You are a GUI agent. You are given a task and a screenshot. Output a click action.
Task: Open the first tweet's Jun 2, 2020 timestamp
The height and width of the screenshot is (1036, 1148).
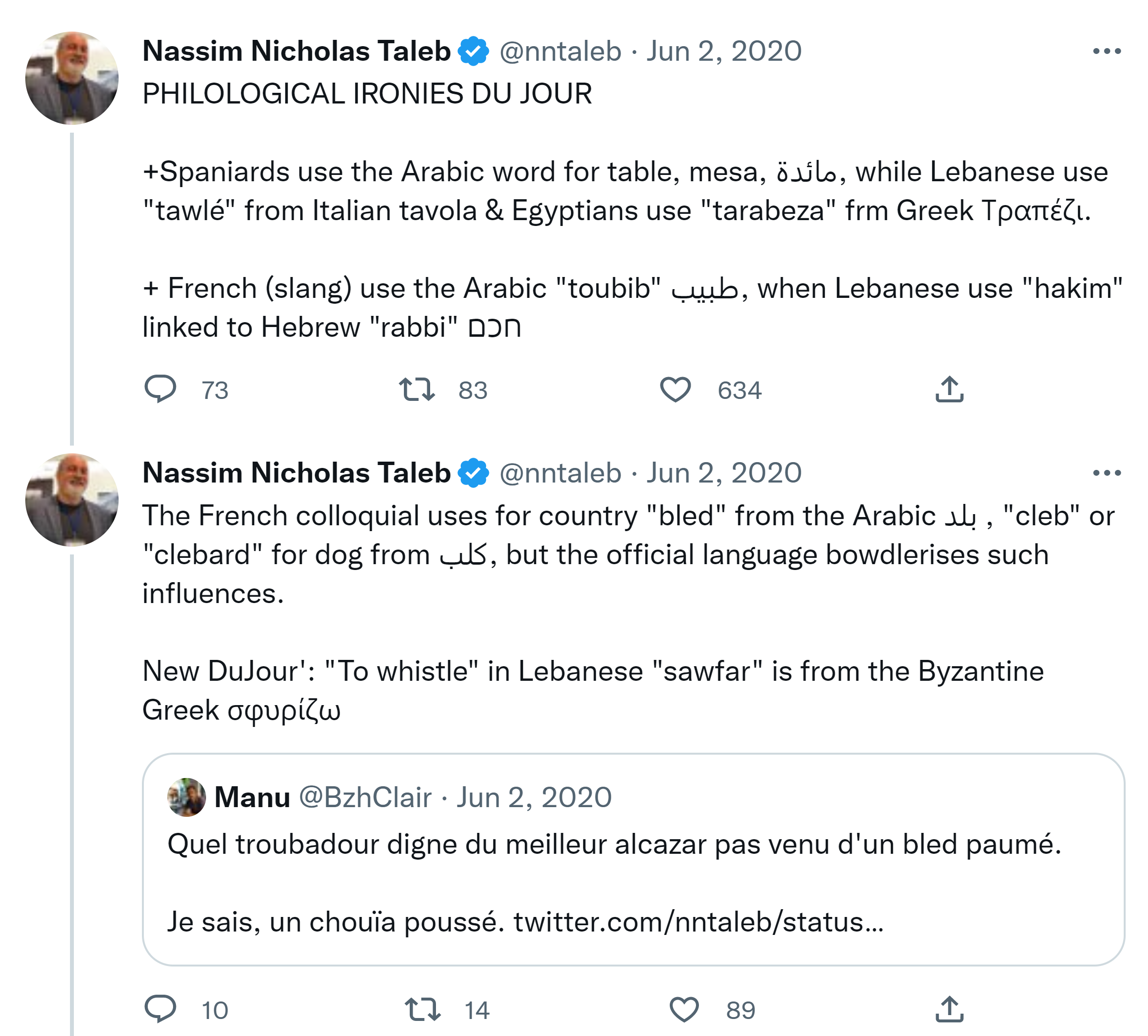click(724, 51)
